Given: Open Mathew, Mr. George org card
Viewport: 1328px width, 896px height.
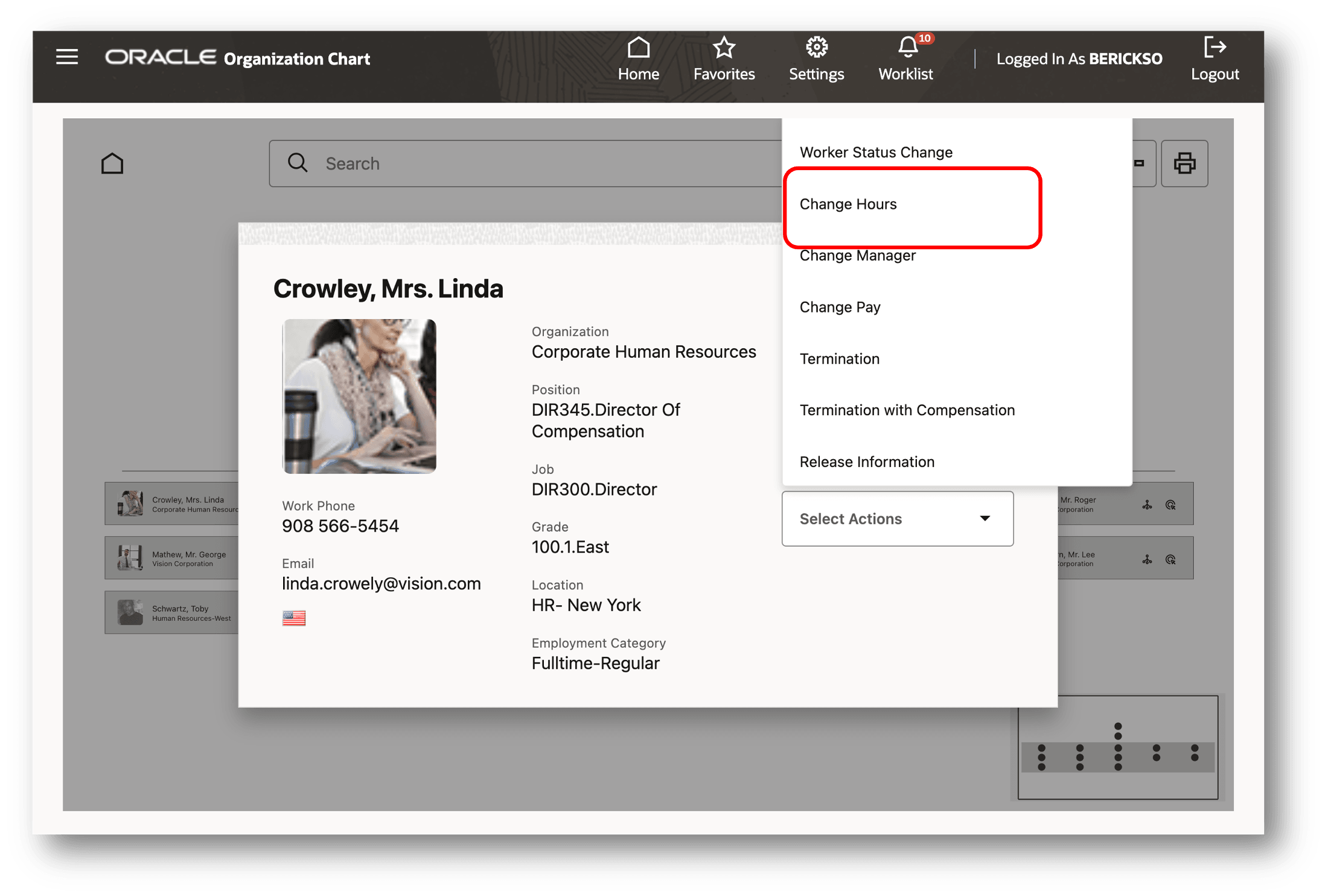Looking at the screenshot, I should (172, 558).
